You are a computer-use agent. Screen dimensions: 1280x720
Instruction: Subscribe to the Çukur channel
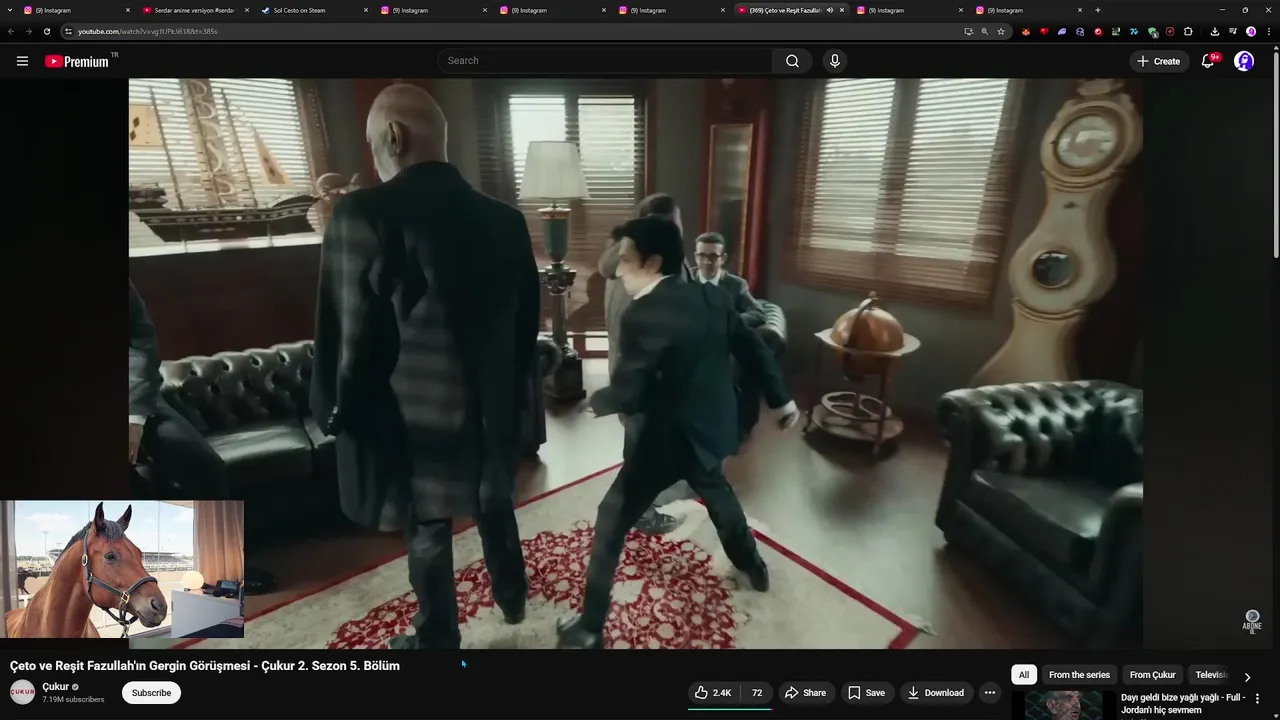coord(151,693)
